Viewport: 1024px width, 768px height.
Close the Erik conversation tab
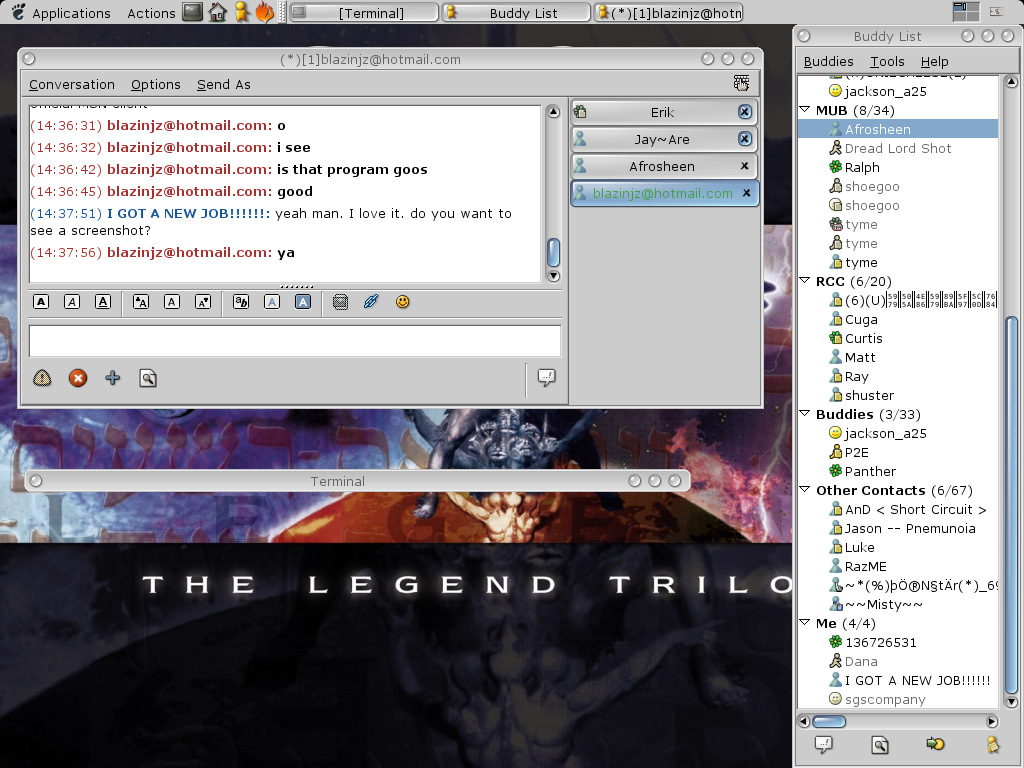744,112
